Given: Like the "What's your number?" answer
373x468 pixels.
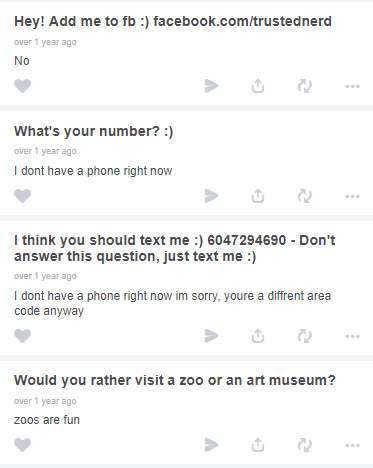Looking at the screenshot, I should coord(22,196).
